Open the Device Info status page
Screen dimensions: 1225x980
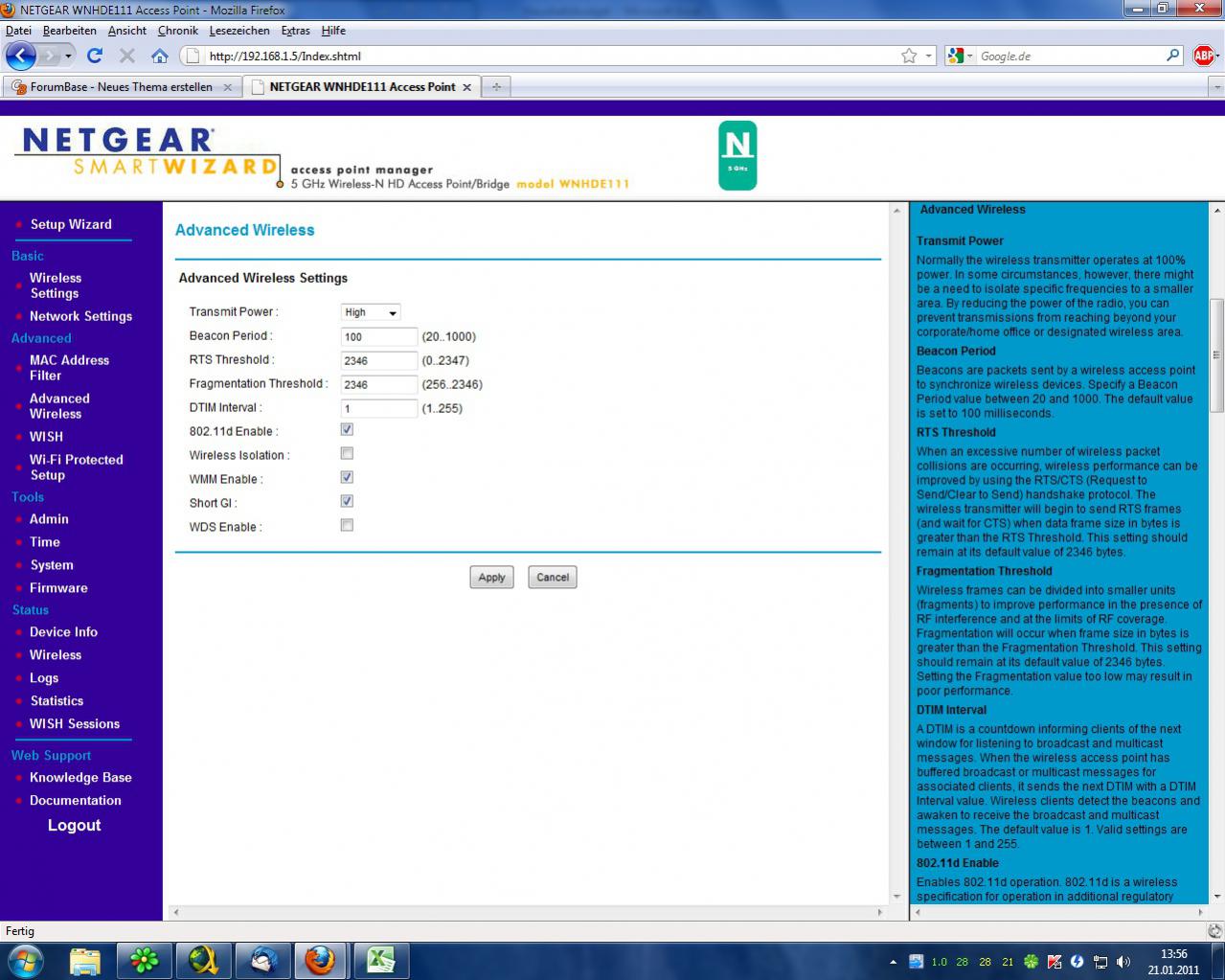tap(63, 632)
